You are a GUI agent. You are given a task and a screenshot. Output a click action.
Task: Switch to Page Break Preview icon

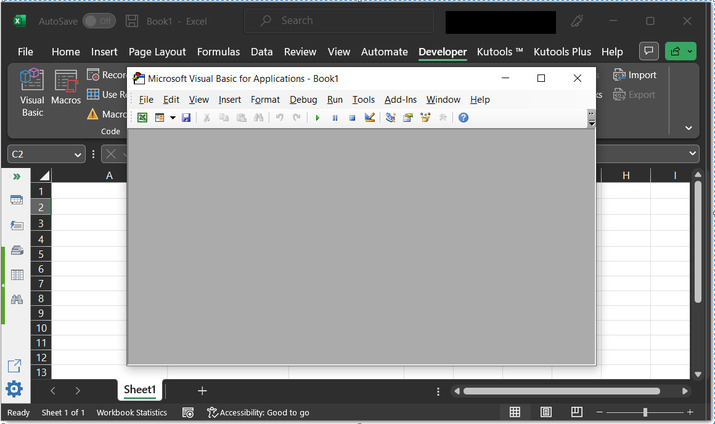pos(576,412)
